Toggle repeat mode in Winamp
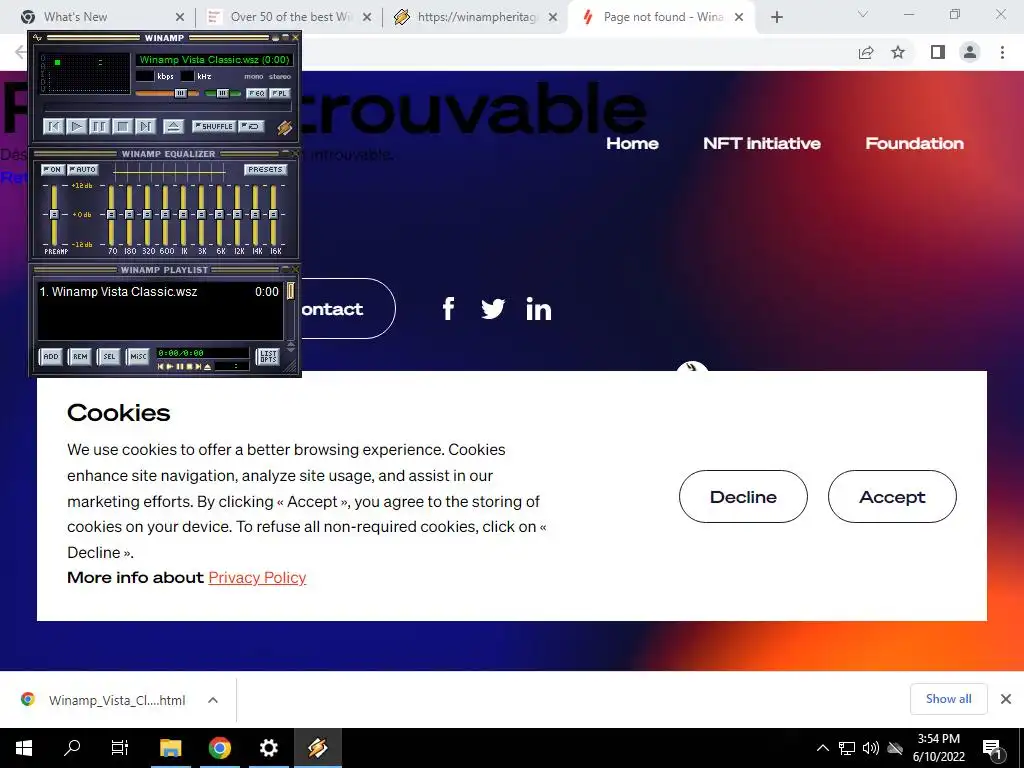 point(251,127)
